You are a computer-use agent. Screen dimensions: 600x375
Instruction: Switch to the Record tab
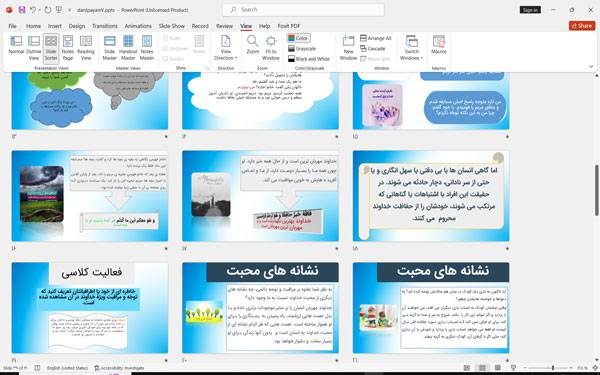point(200,26)
